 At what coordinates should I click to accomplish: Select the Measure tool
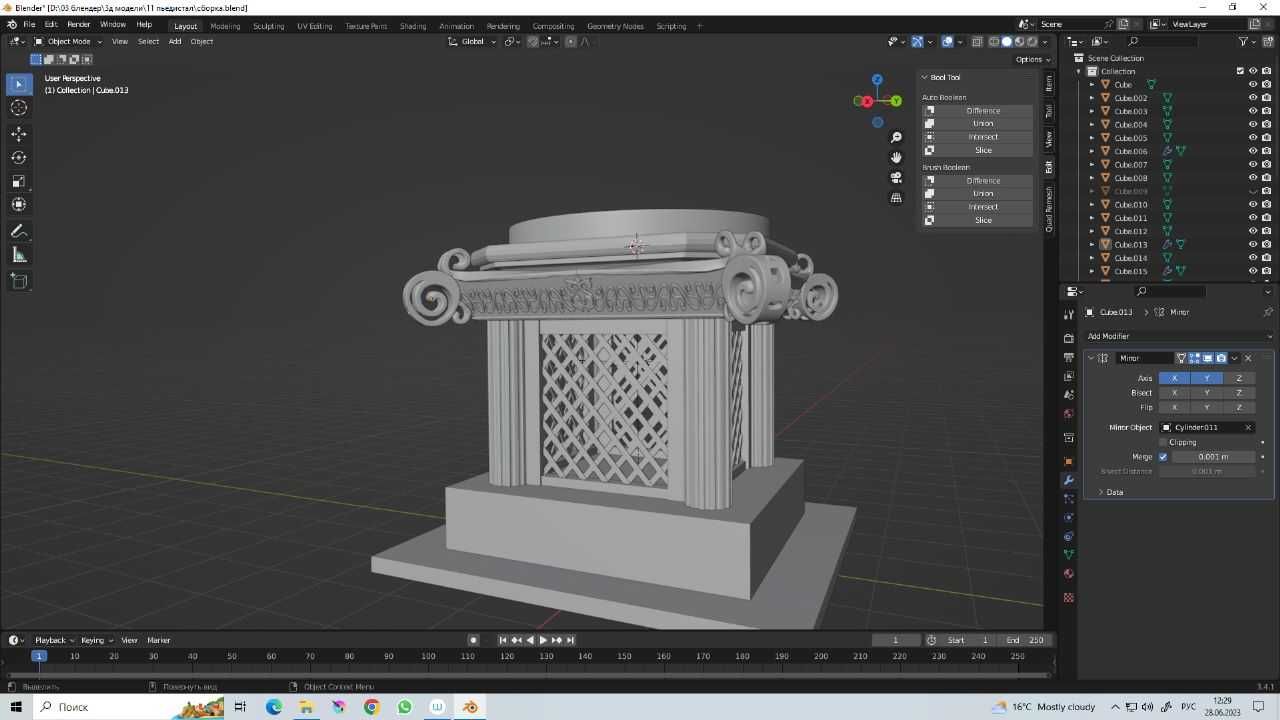point(18,255)
